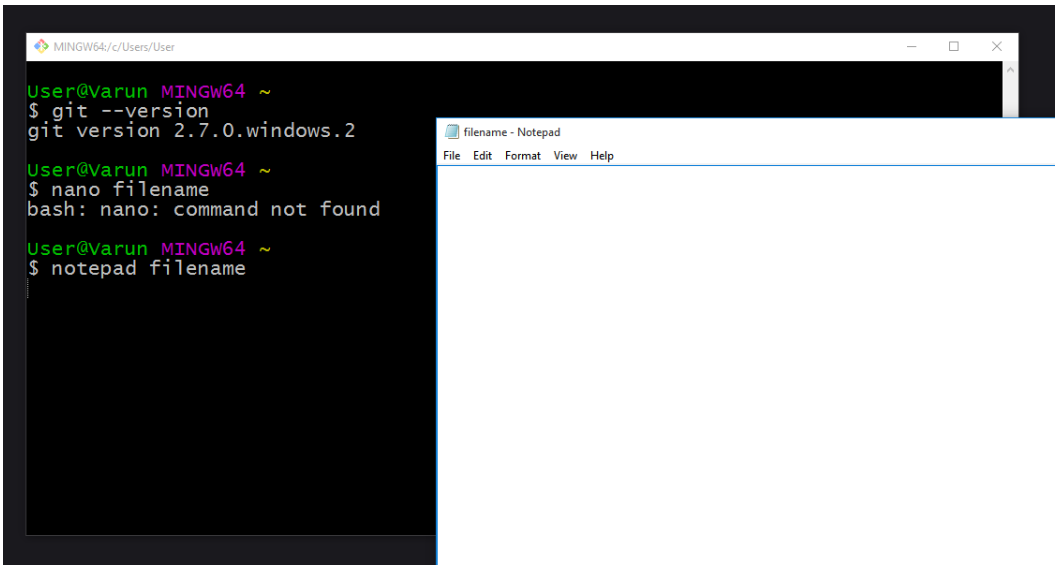The width and height of the screenshot is (1059, 578).
Task: Click the 'git --version' command text
Action: 130,111
